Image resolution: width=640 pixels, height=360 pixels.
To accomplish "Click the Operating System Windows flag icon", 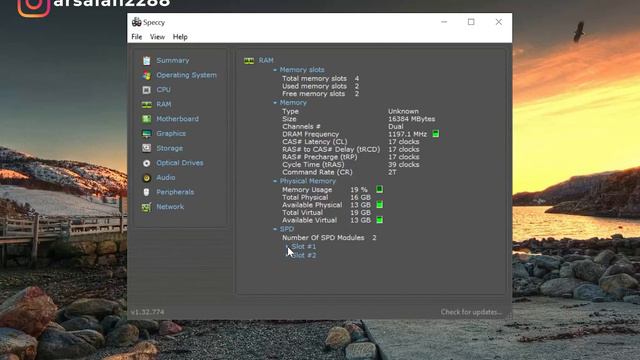I will (147, 75).
